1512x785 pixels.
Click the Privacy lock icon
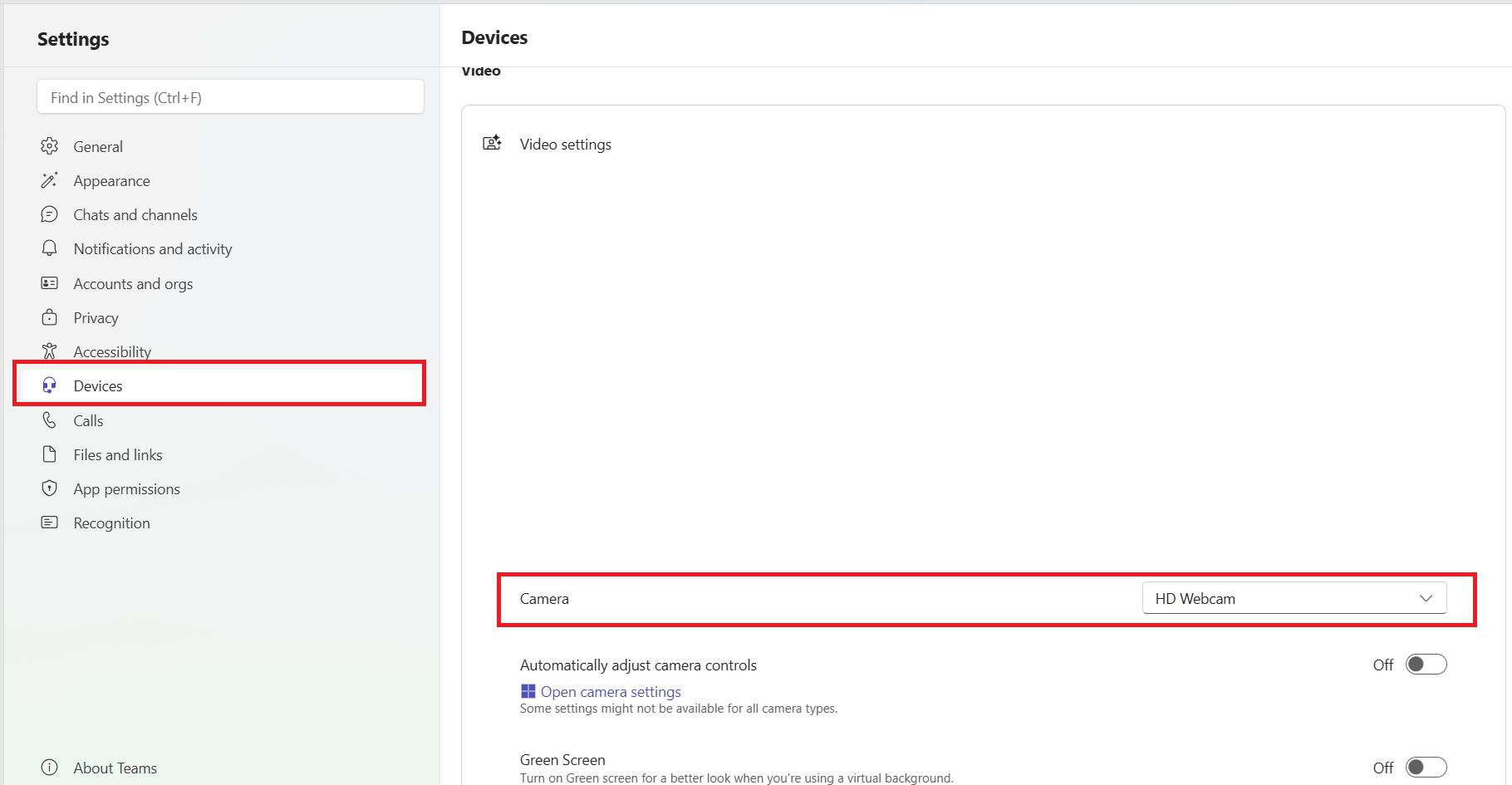coord(50,317)
